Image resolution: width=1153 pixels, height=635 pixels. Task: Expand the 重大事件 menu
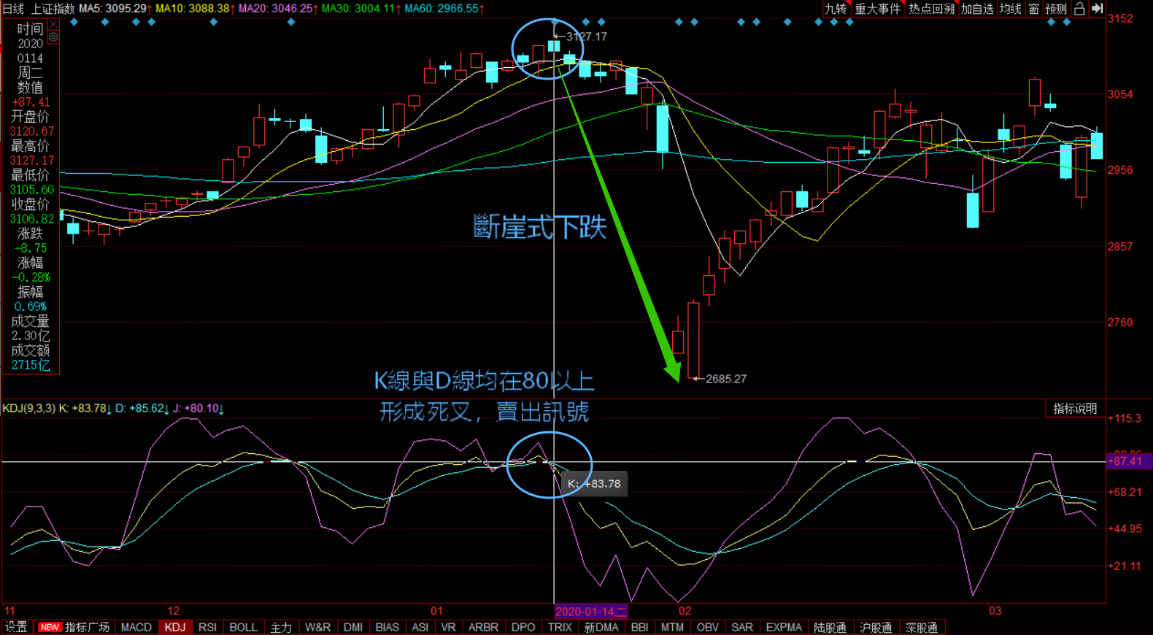click(878, 9)
